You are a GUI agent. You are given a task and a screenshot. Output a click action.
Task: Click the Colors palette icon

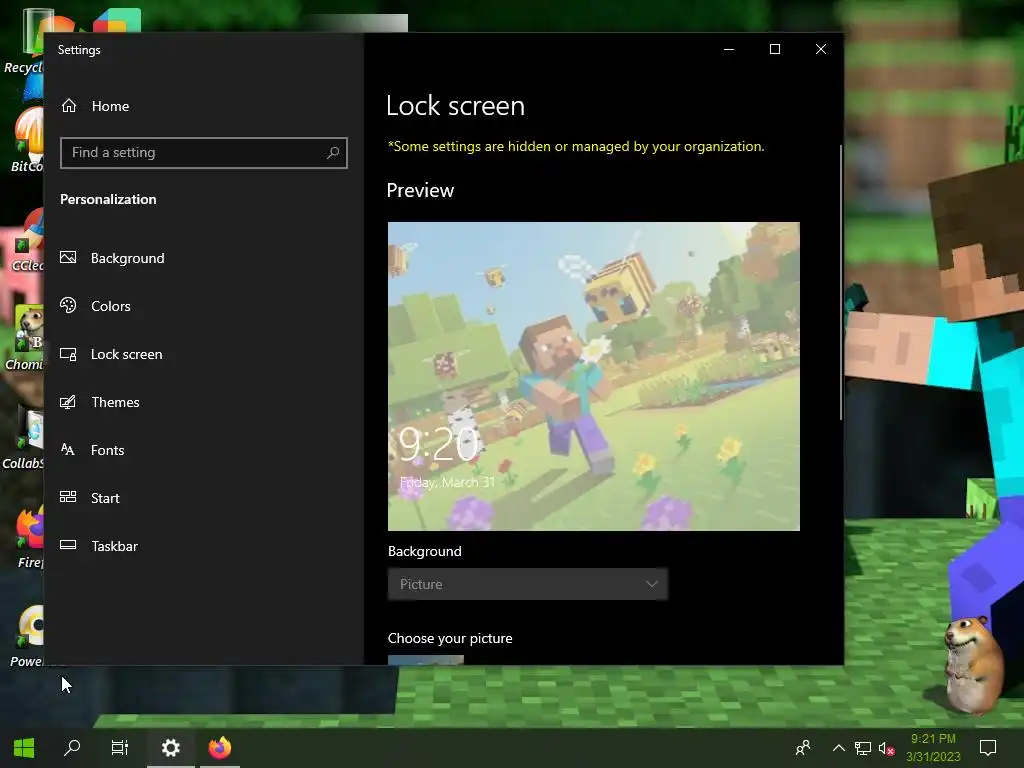pyautogui.click(x=68, y=305)
